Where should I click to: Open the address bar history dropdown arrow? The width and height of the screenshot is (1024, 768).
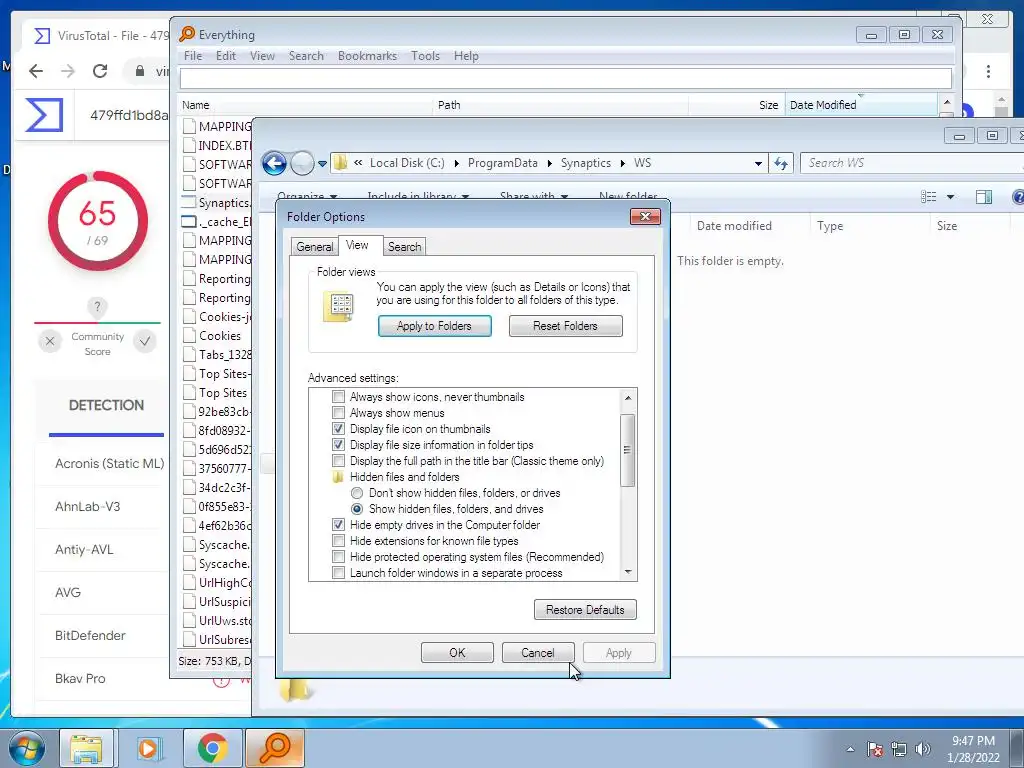758,163
